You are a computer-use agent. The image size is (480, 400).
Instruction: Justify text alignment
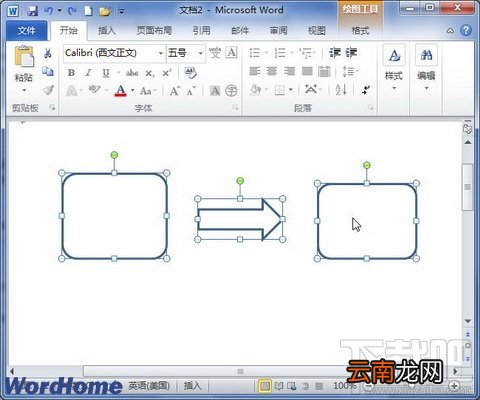pyautogui.click(x=307, y=71)
